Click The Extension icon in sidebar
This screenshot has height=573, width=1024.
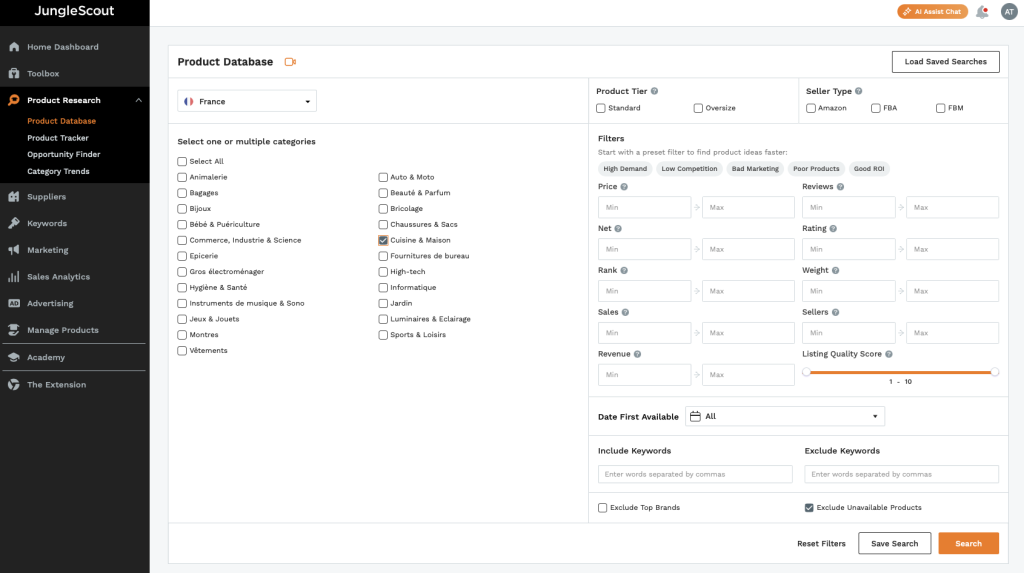14,385
